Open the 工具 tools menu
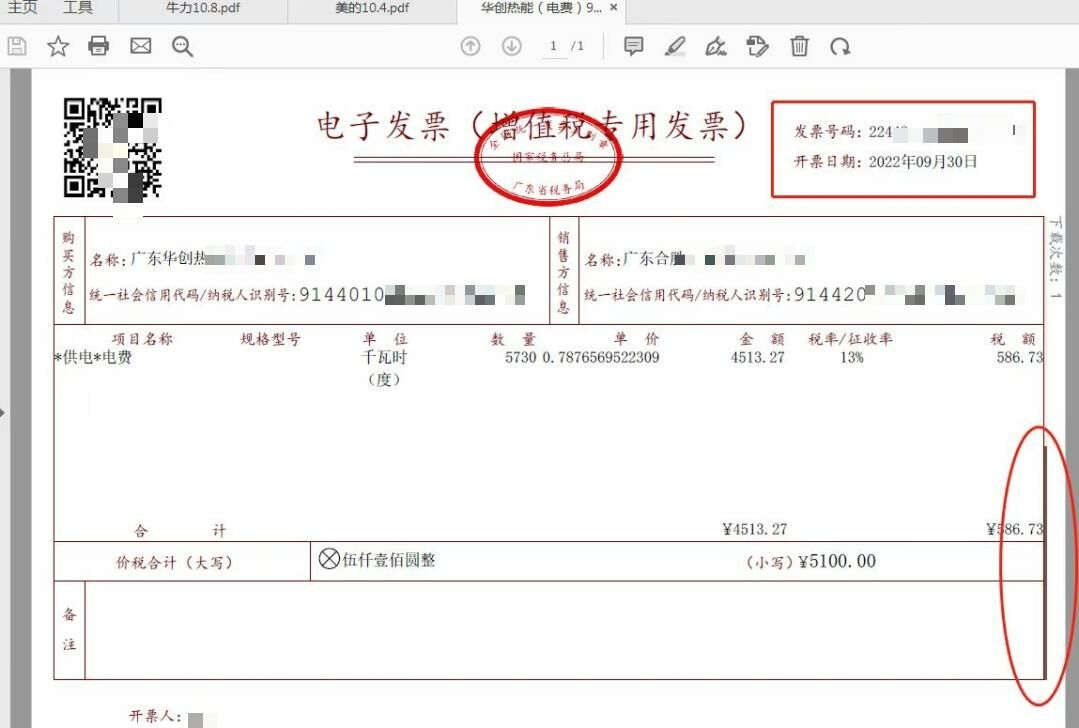Image resolution: width=1079 pixels, height=728 pixels. pos(78,9)
